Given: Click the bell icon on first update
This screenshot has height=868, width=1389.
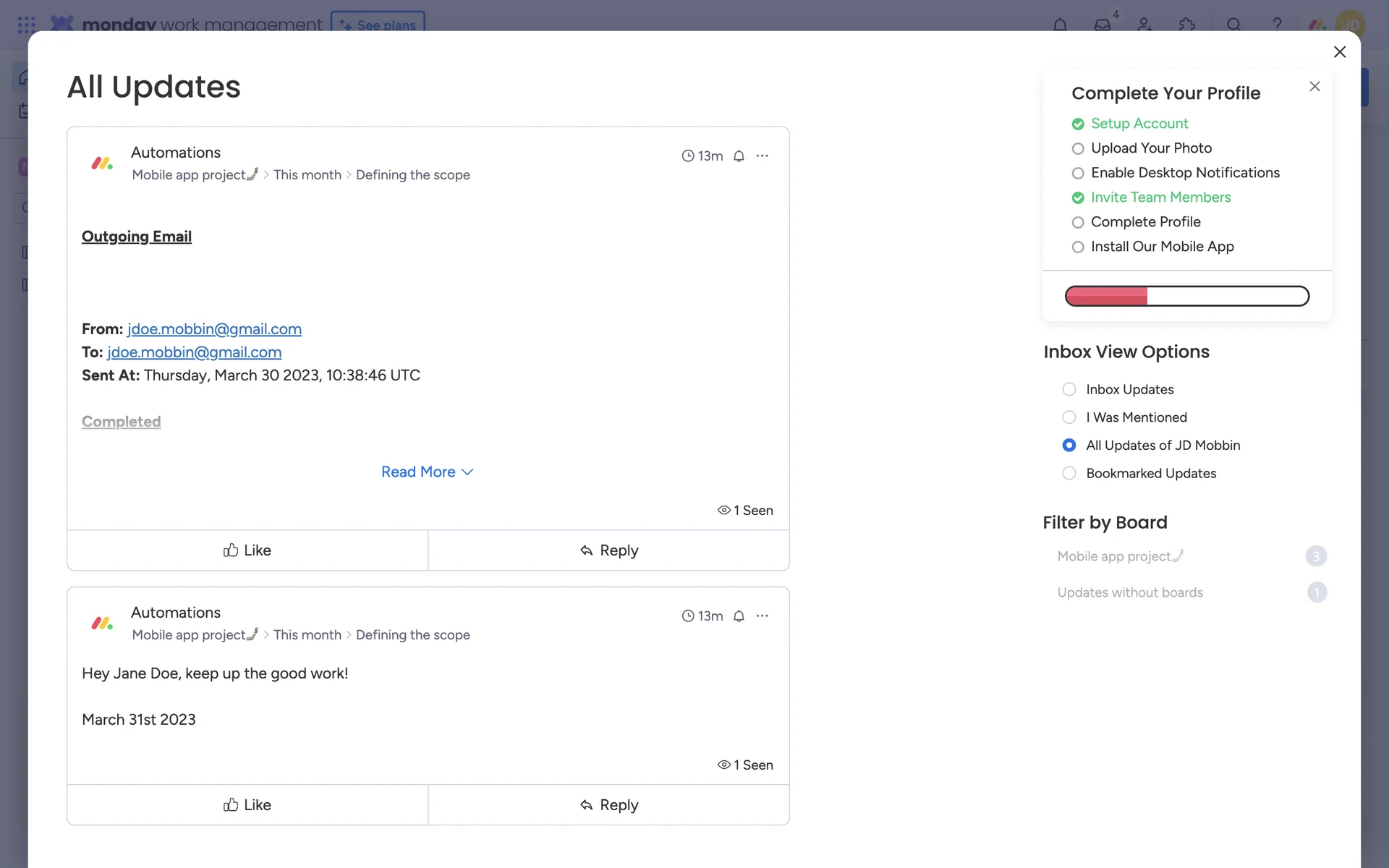Looking at the screenshot, I should [x=739, y=156].
